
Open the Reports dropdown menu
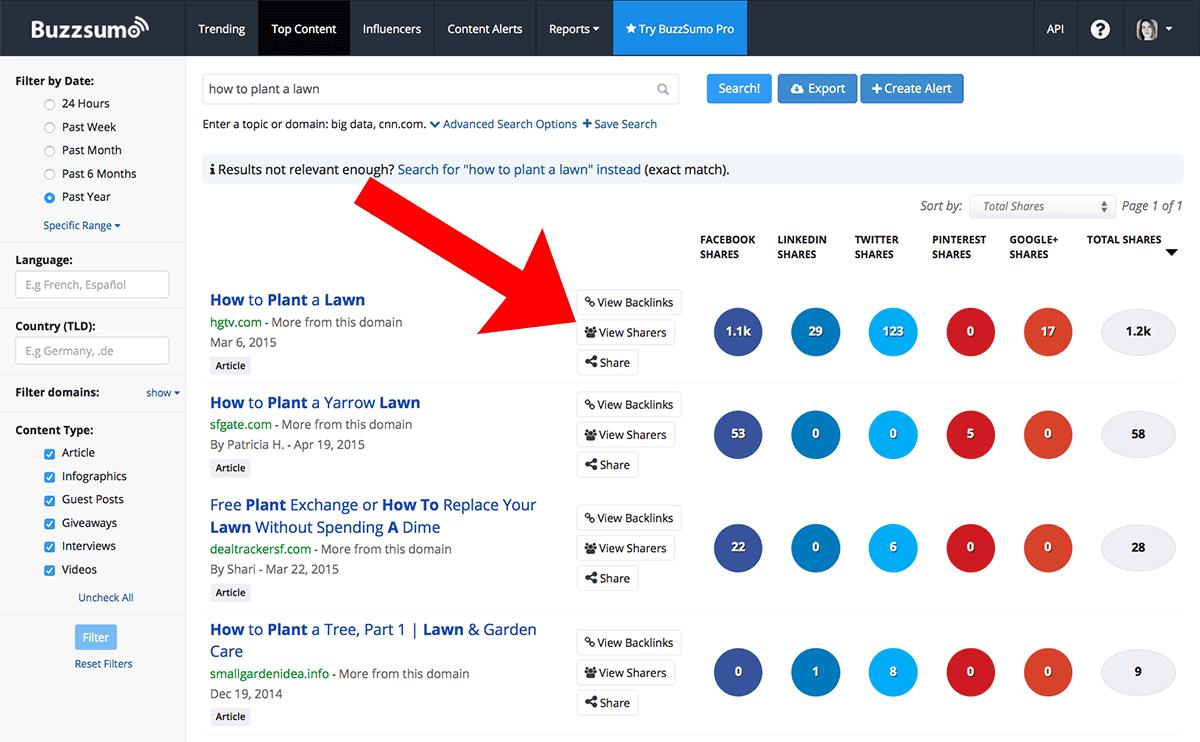coord(574,29)
